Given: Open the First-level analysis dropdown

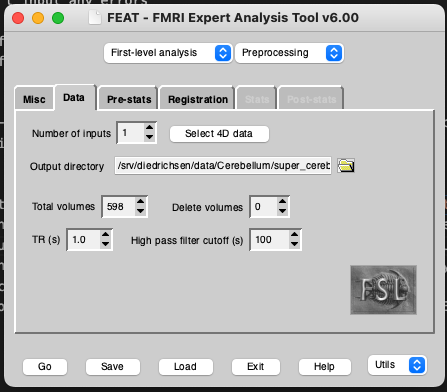Looking at the screenshot, I should coord(168,53).
